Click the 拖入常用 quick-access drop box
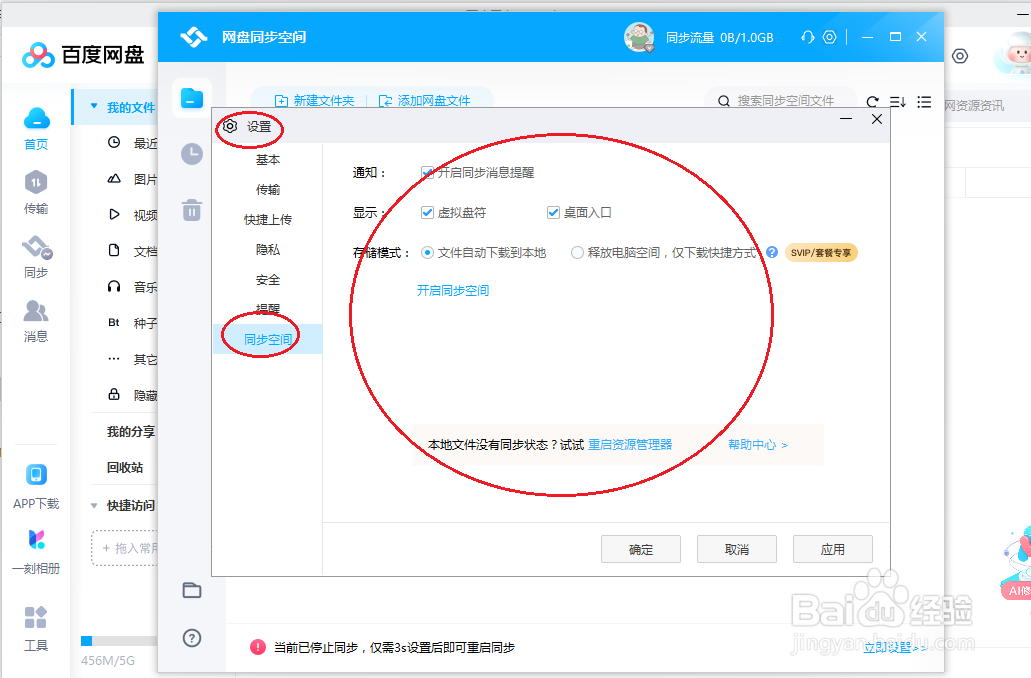Image resolution: width=1031 pixels, height=678 pixels. pos(125,548)
